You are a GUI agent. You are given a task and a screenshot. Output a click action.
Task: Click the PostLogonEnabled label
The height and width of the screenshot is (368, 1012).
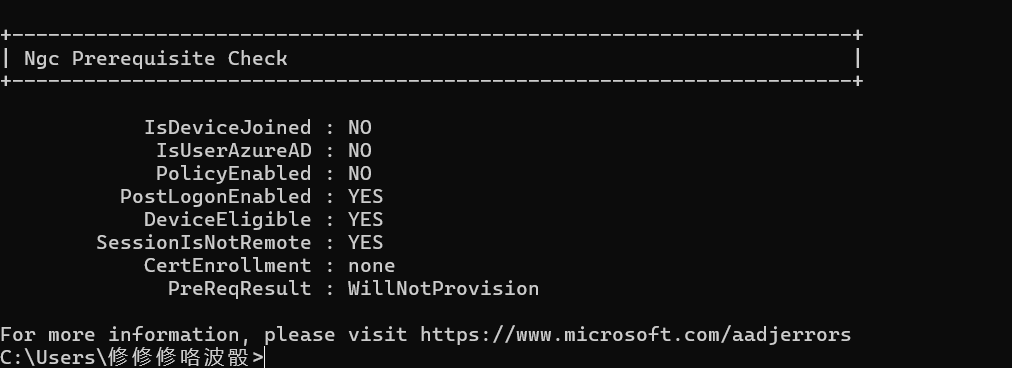(x=216, y=196)
